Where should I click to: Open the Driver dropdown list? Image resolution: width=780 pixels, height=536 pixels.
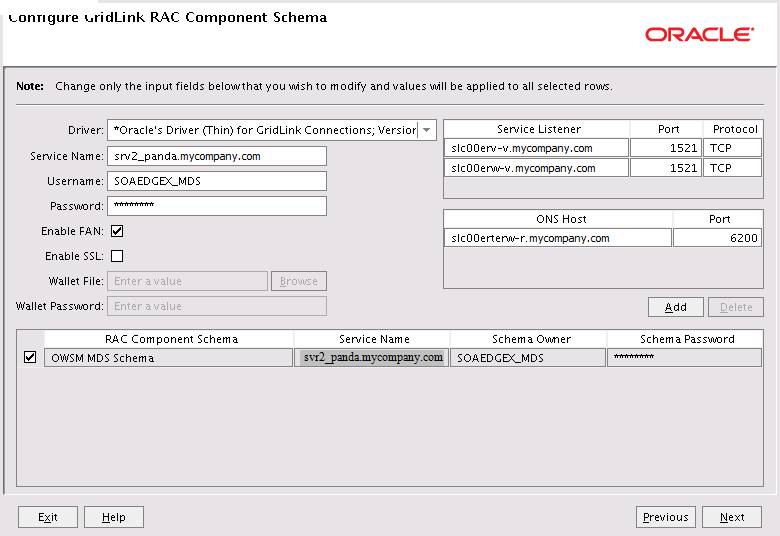point(426,130)
